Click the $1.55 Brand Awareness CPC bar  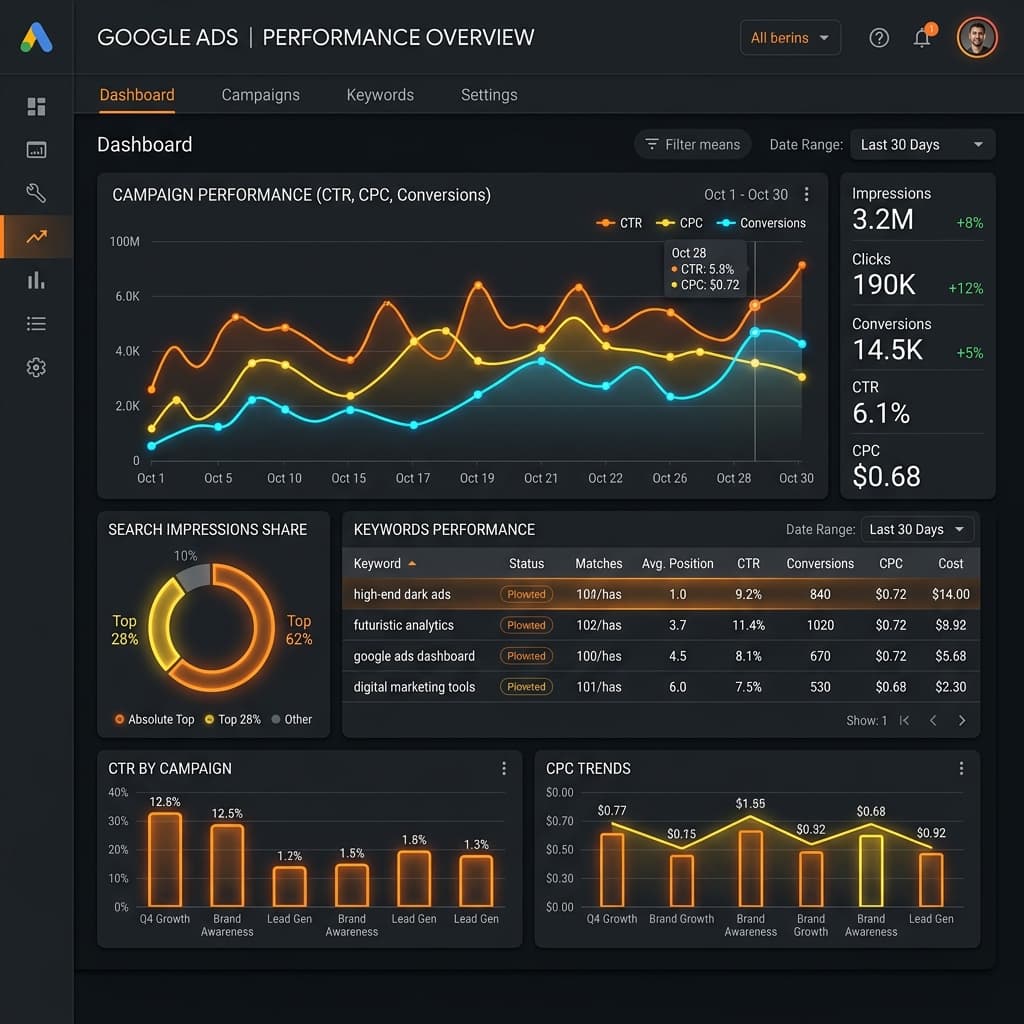click(750, 869)
